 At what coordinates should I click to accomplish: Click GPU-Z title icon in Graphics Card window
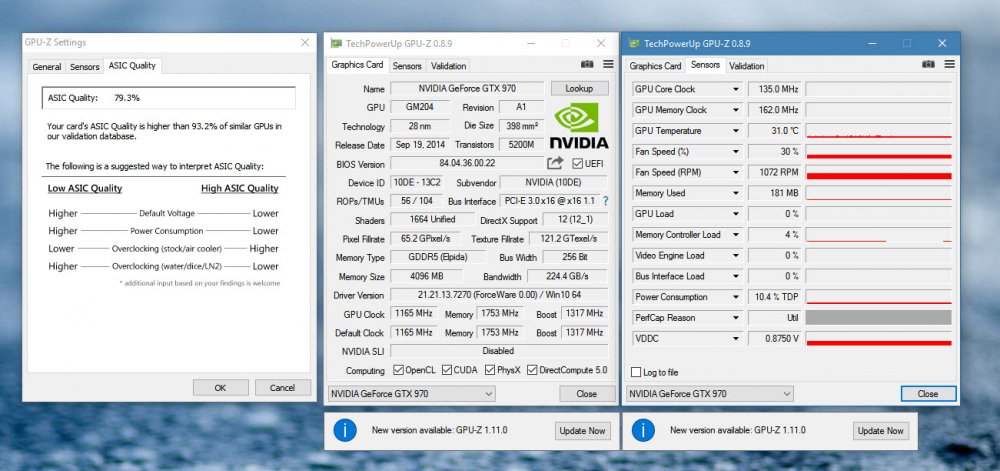tap(336, 43)
